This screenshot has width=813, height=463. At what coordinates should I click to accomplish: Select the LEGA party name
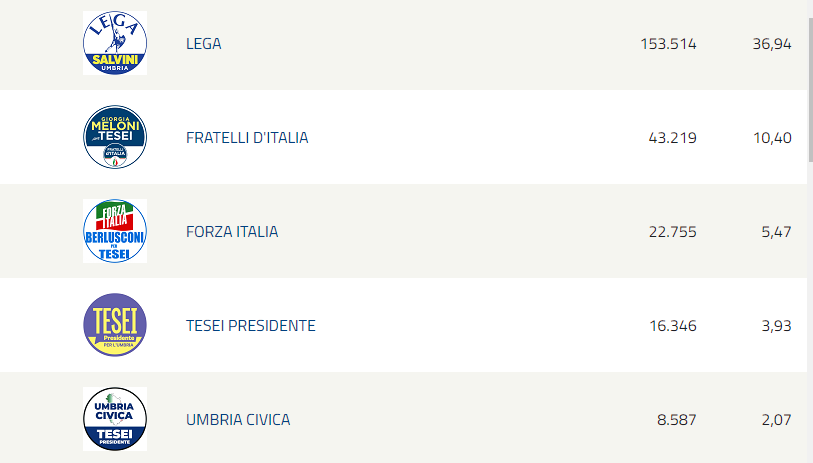click(x=204, y=44)
